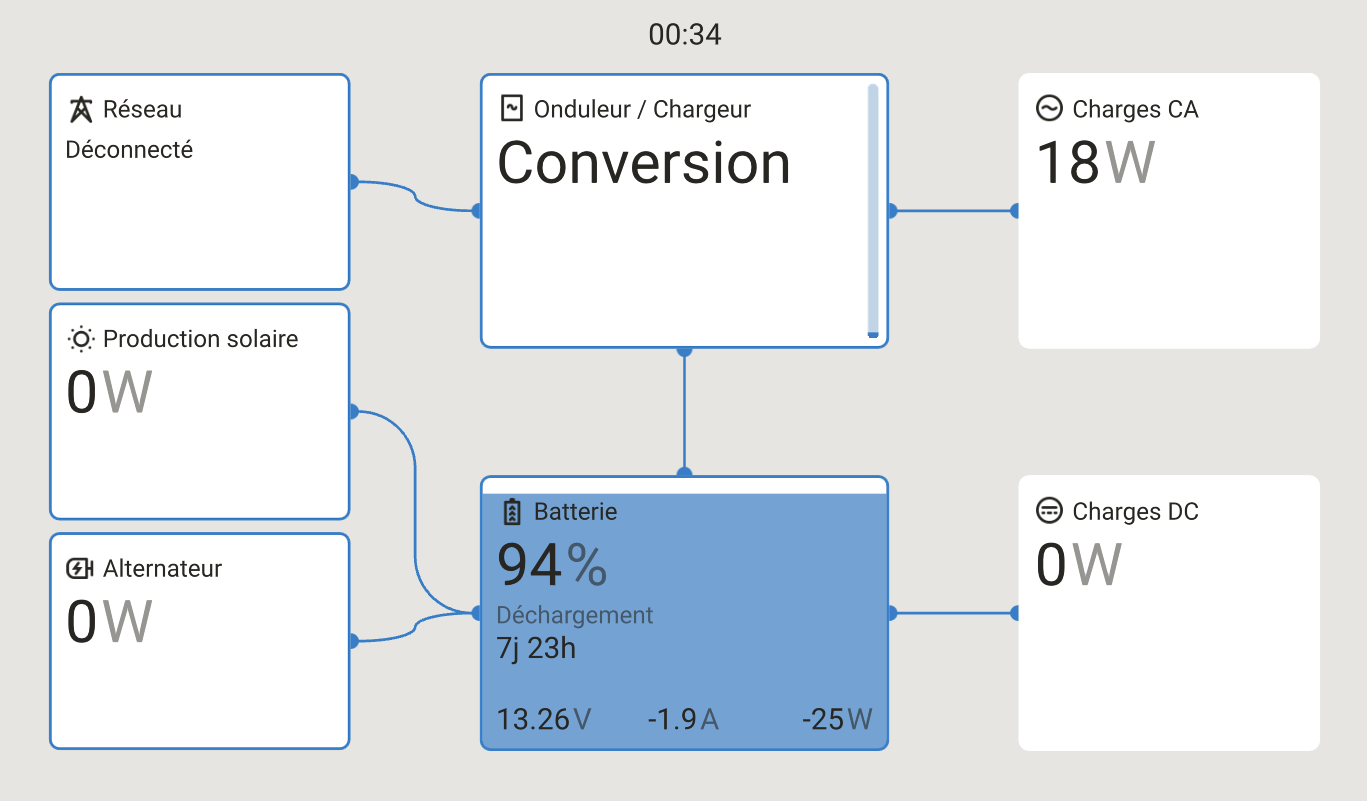This screenshot has height=801, width=1367.
Task: Click the vertical gauge bar in Onduleur card
Action: [x=873, y=211]
